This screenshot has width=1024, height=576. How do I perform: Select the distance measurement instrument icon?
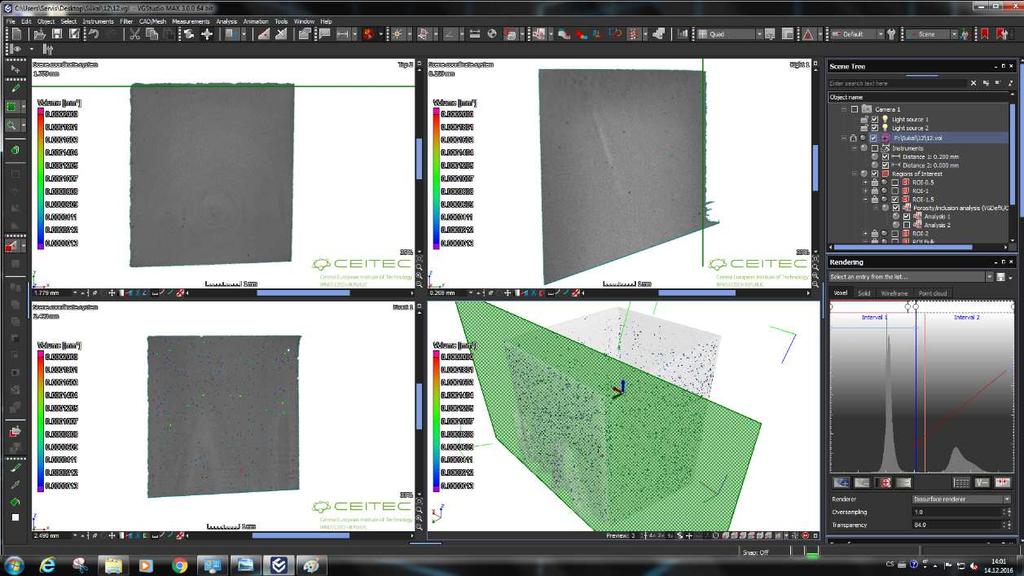click(x=342, y=34)
